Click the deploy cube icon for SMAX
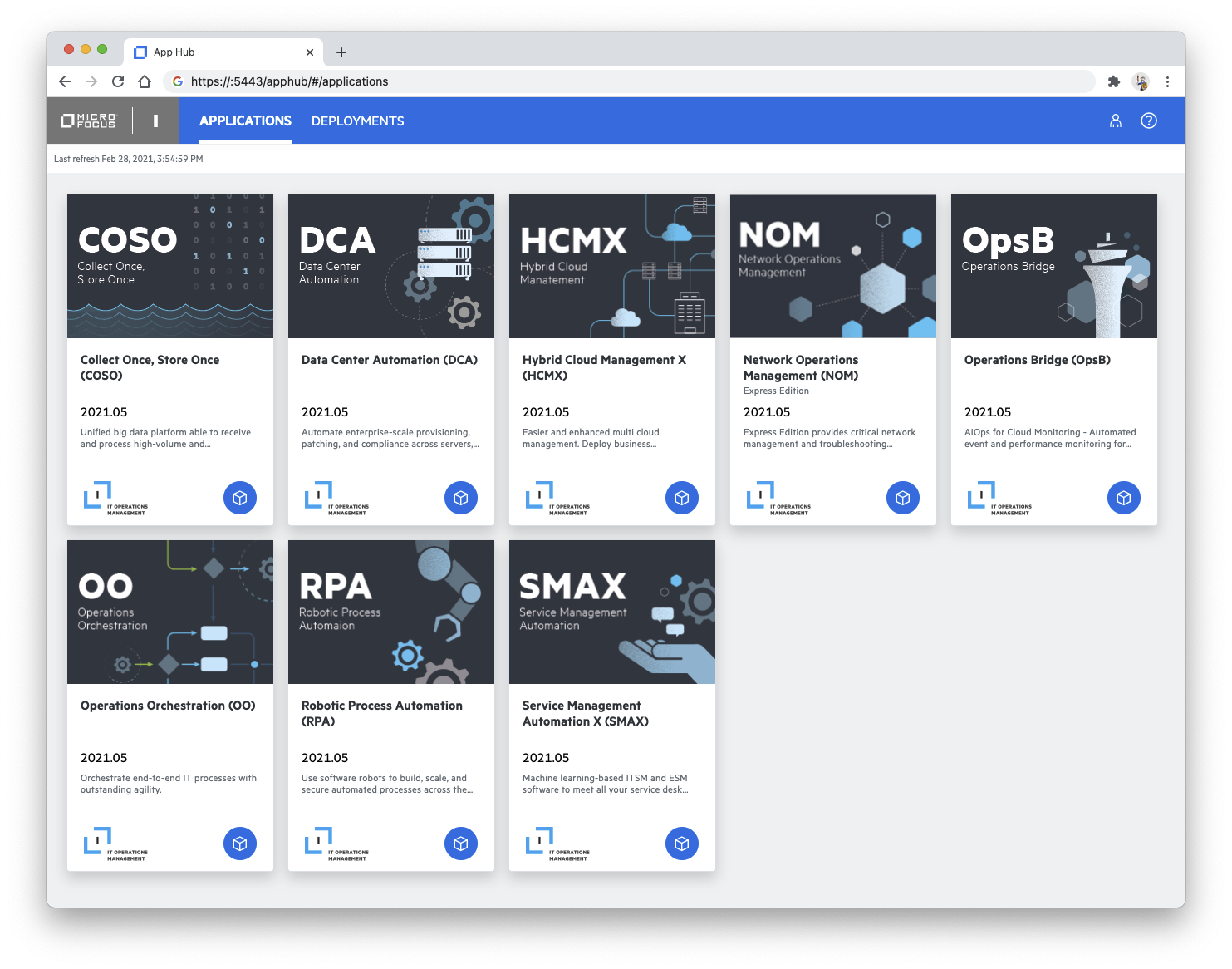This screenshot has height=969, width=1232. 682,844
